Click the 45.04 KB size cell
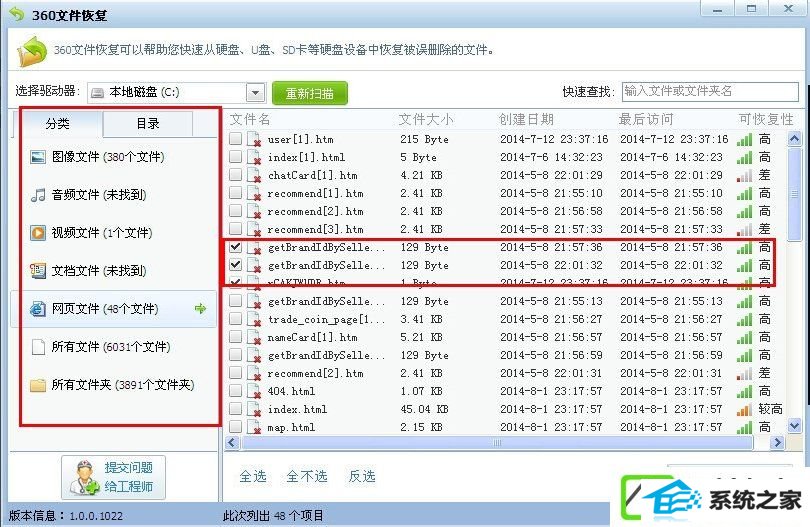The height and width of the screenshot is (527, 810). [x=424, y=410]
